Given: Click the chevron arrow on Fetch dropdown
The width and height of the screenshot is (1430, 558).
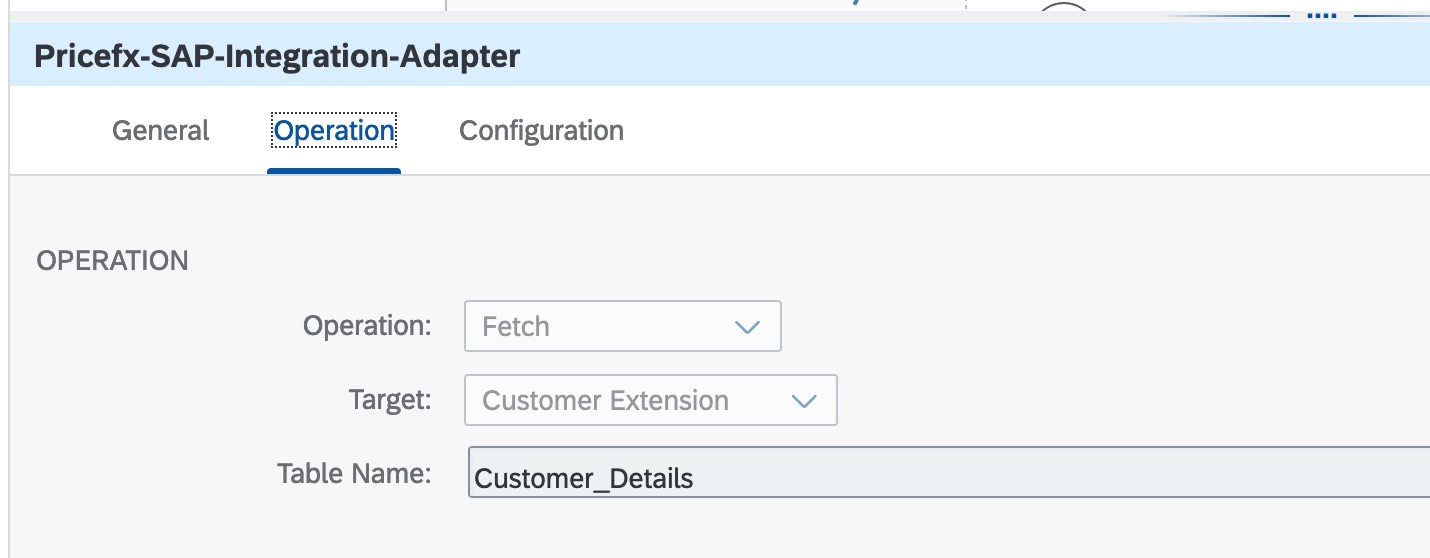Looking at the screenshot, I should click(747, 327).
